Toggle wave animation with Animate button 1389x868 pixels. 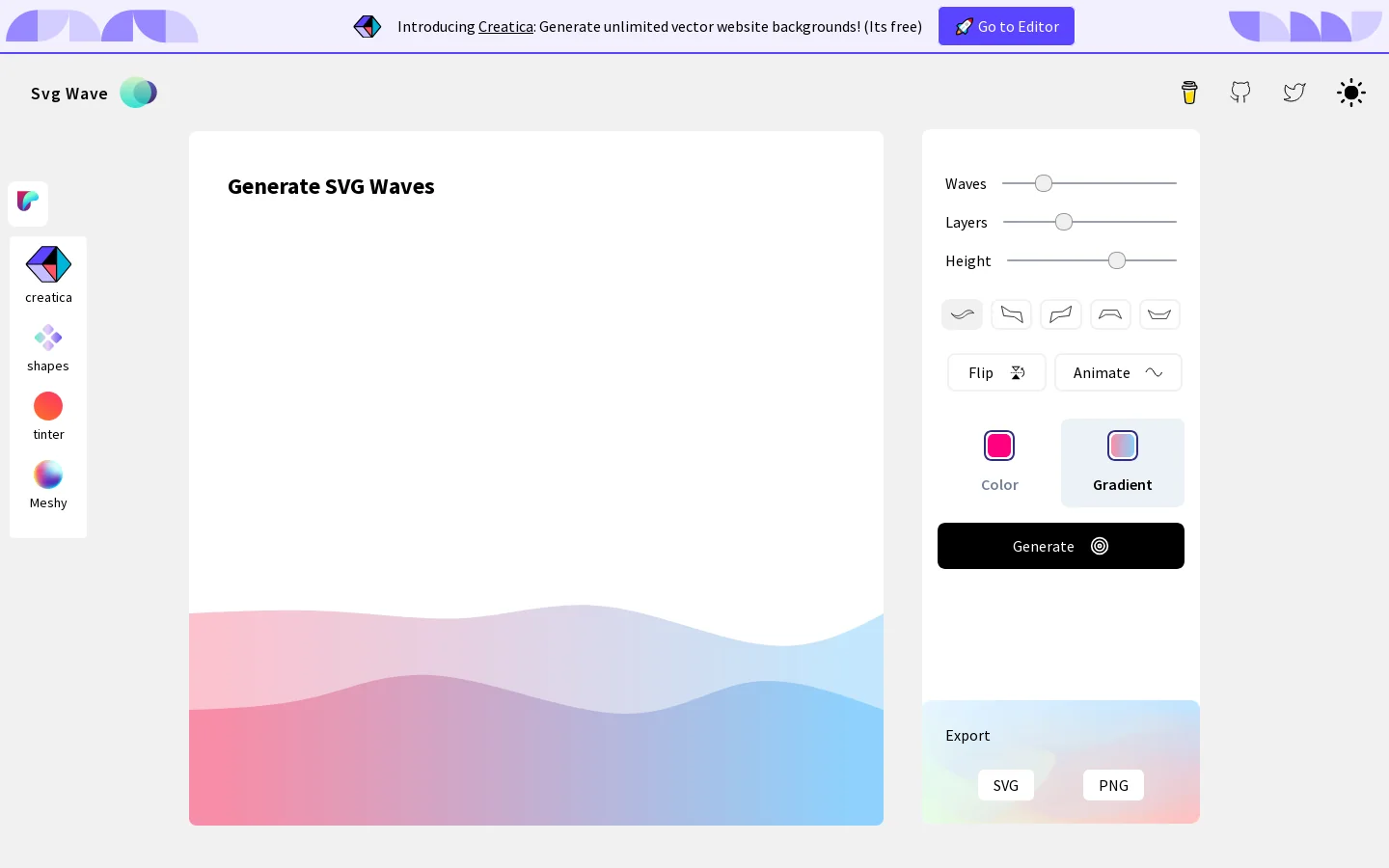tap(1118, 372)
